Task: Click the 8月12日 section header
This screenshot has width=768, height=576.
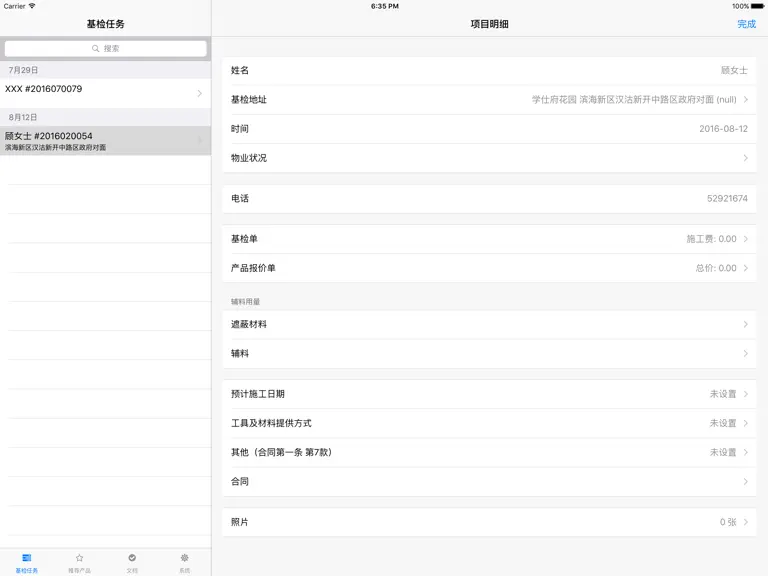Action: click(x=105, y=117)
